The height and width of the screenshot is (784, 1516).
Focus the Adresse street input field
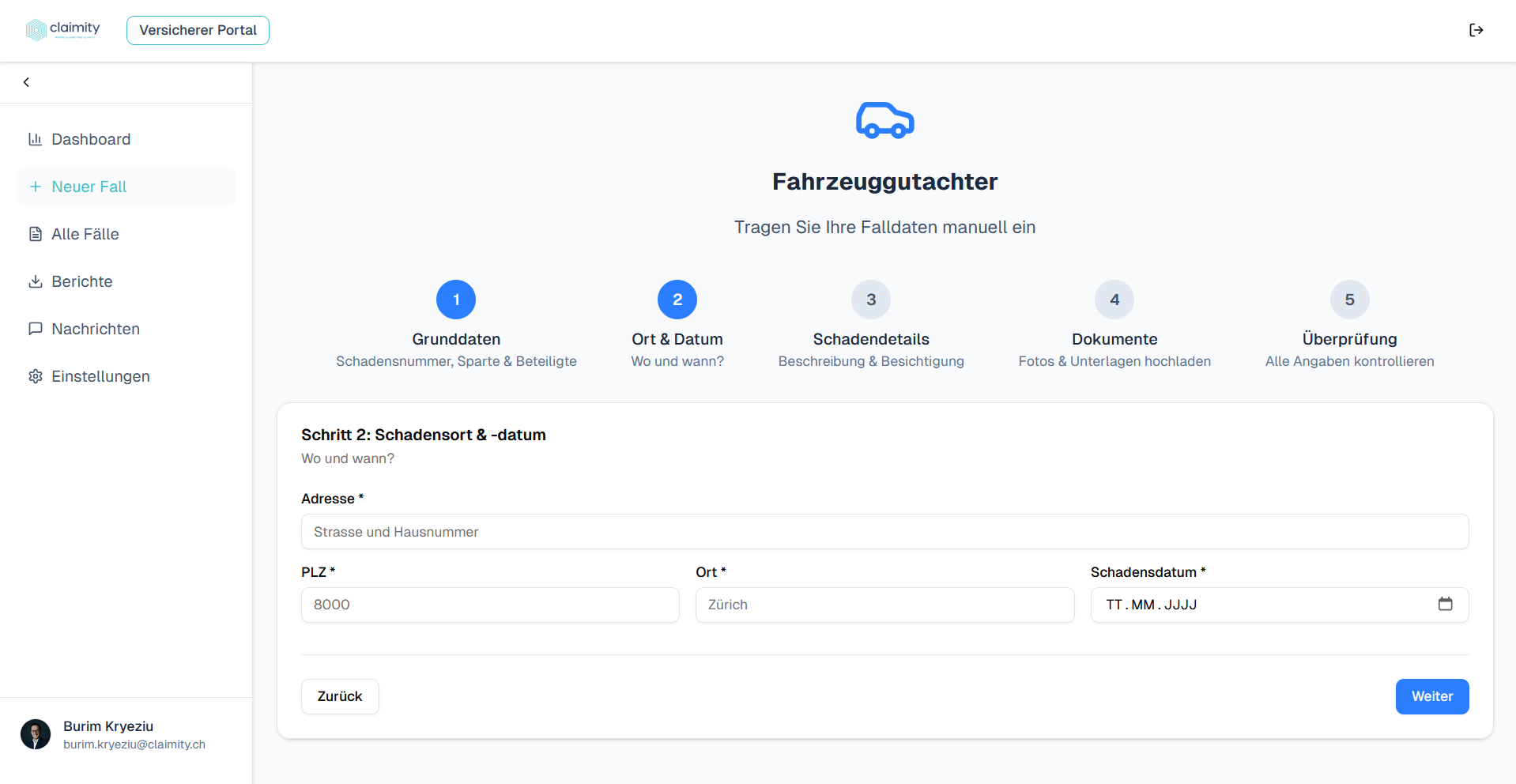[884, 532]
